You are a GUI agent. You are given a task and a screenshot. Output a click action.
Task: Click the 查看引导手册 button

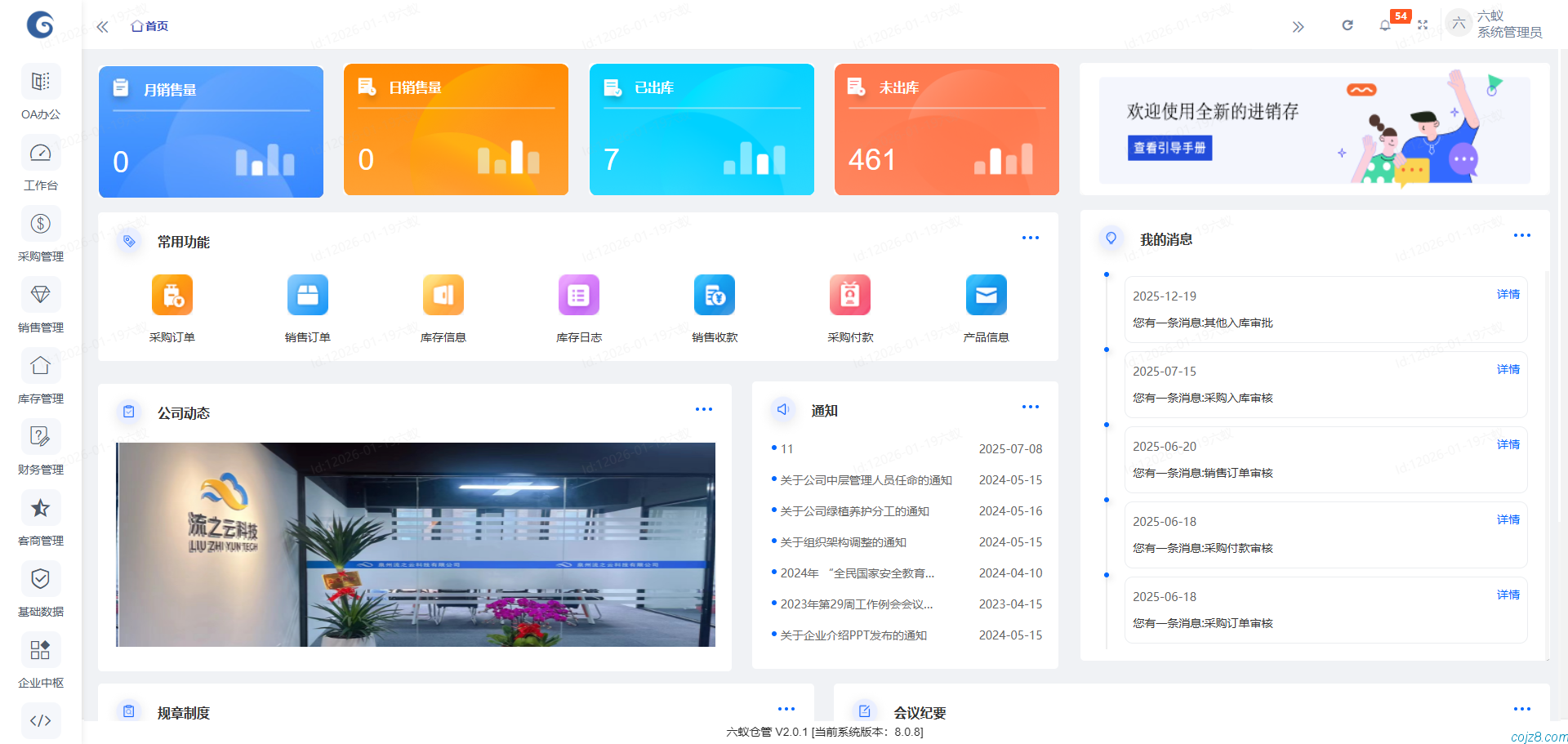(x=1169, y=148)
